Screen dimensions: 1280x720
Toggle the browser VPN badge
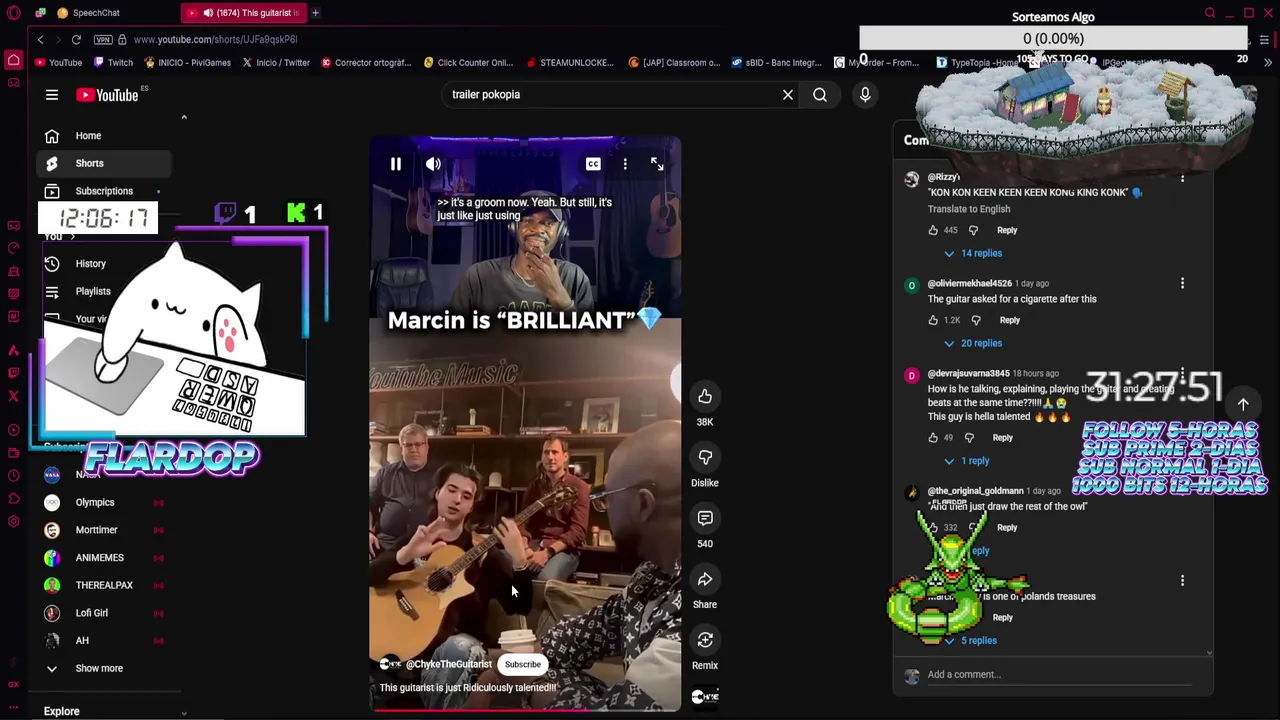pyautogui.click(x=103, y=39)
